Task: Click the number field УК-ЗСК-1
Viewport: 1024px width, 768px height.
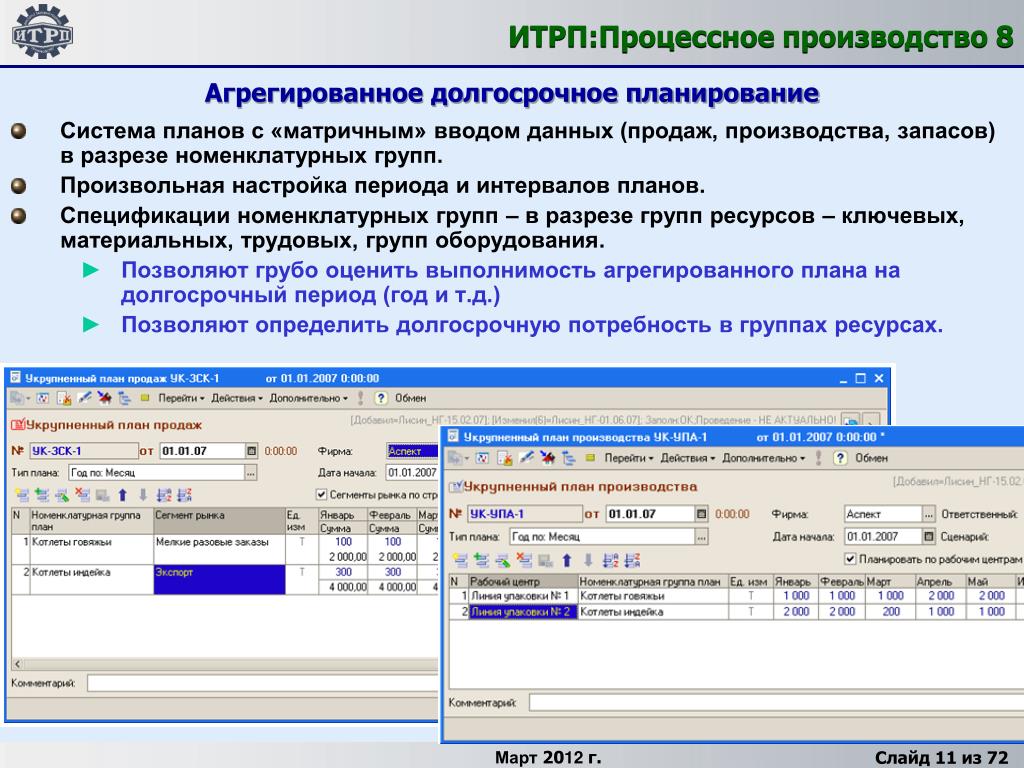Action: pyautogui.click(x=83, y=451)
